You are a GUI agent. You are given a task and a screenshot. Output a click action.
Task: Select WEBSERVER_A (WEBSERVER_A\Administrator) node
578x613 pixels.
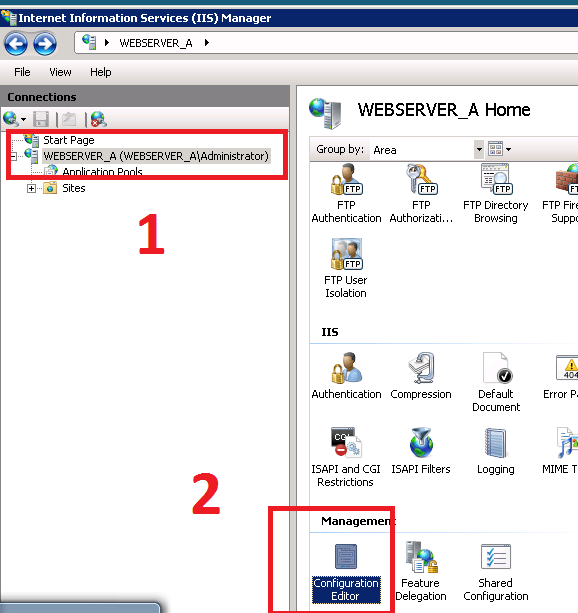click(156, 156)
